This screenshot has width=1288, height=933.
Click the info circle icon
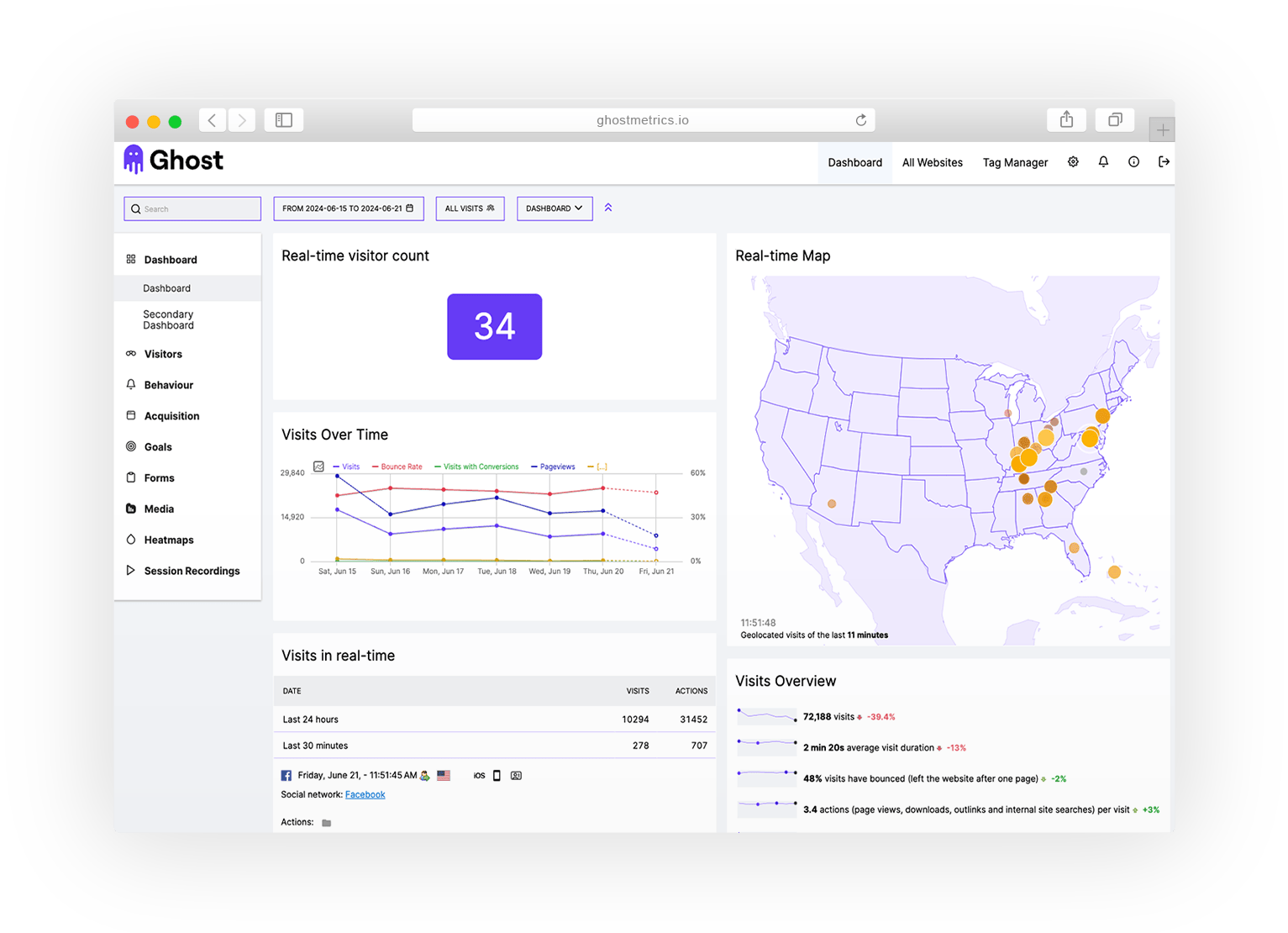[1133, 161]
